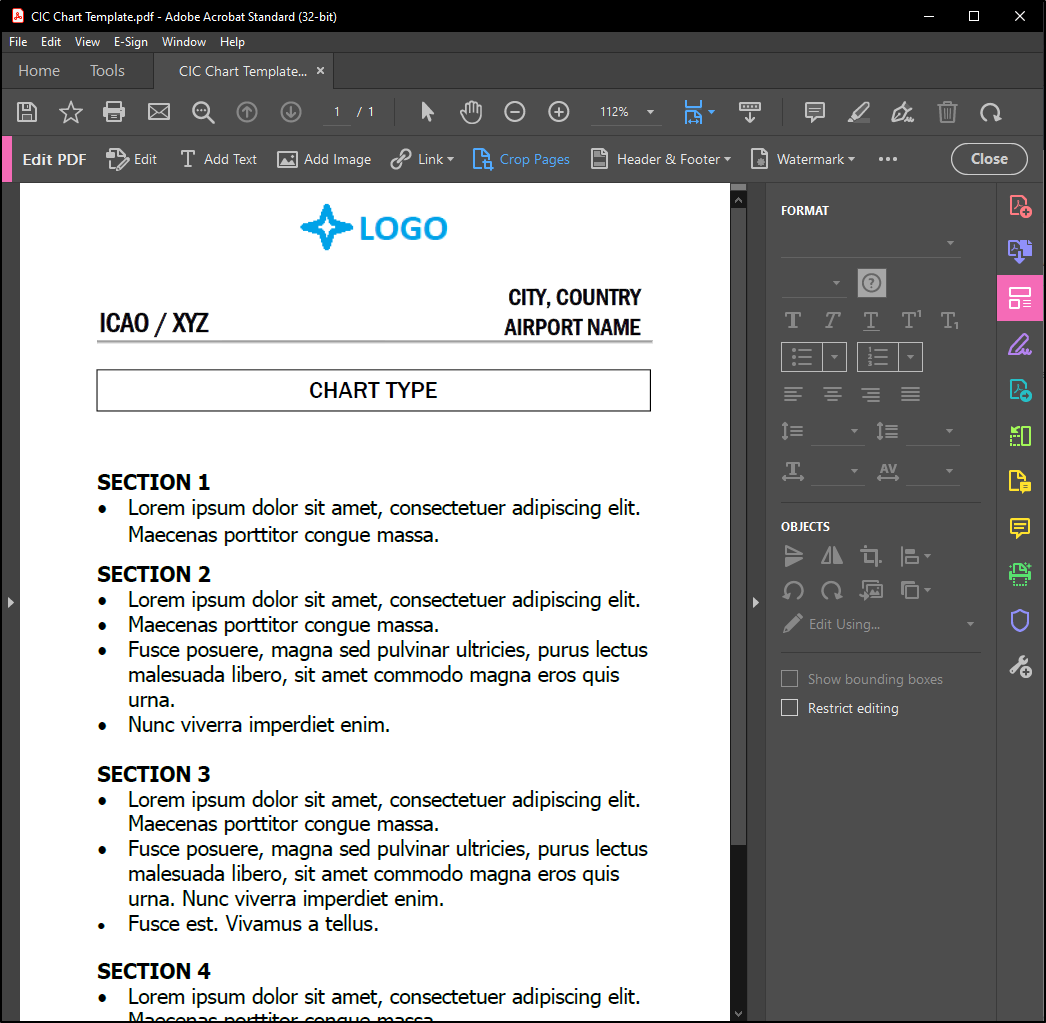Click the Close button on Edit PDF bar
This screenshot has height=1023, width=1046.
pyautogui.click(x=988, y=159)
